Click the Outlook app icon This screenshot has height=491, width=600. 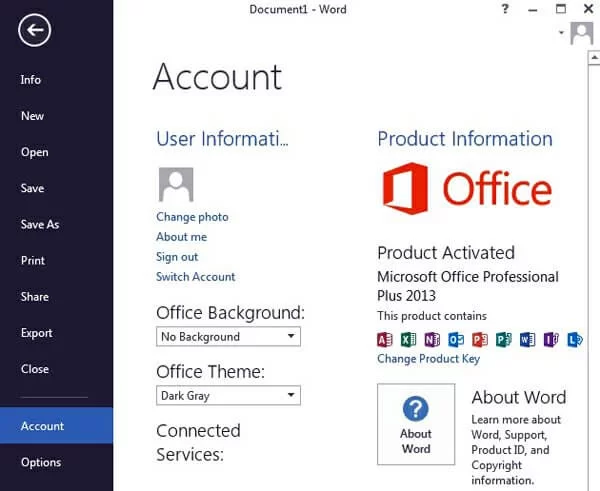pyautogui.click(x=456, y=339)
